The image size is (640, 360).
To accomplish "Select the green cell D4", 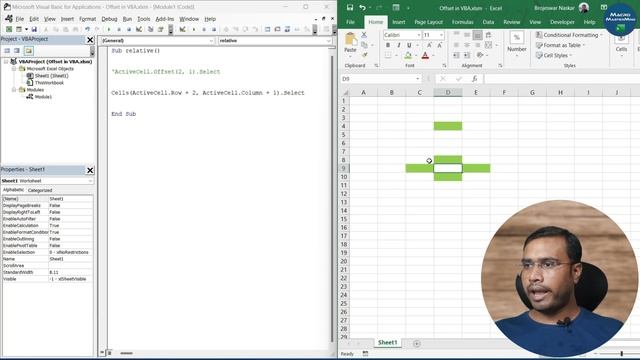I will coord(448,126).
